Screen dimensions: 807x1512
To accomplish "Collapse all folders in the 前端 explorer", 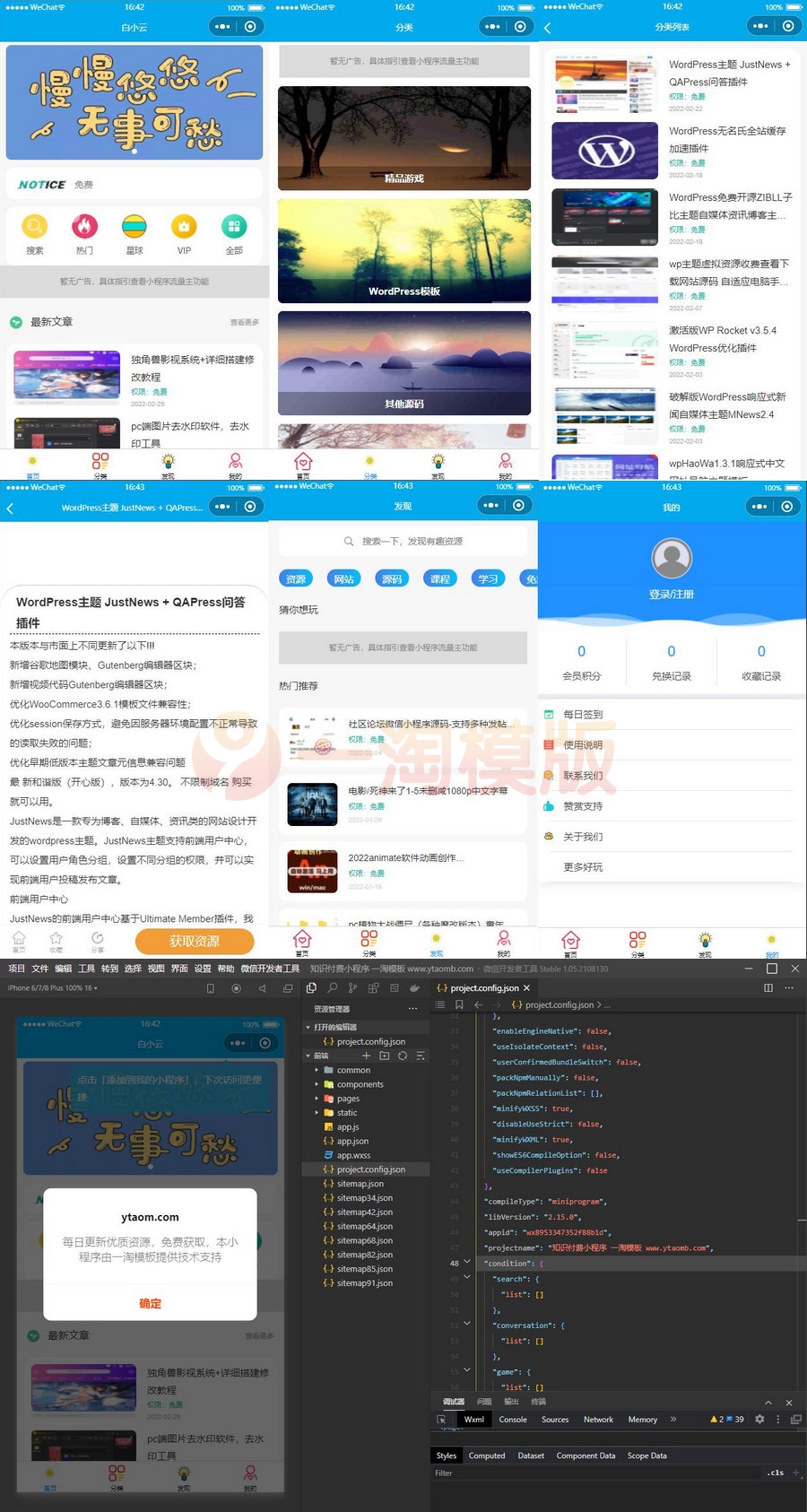I will click(421, 1056).
